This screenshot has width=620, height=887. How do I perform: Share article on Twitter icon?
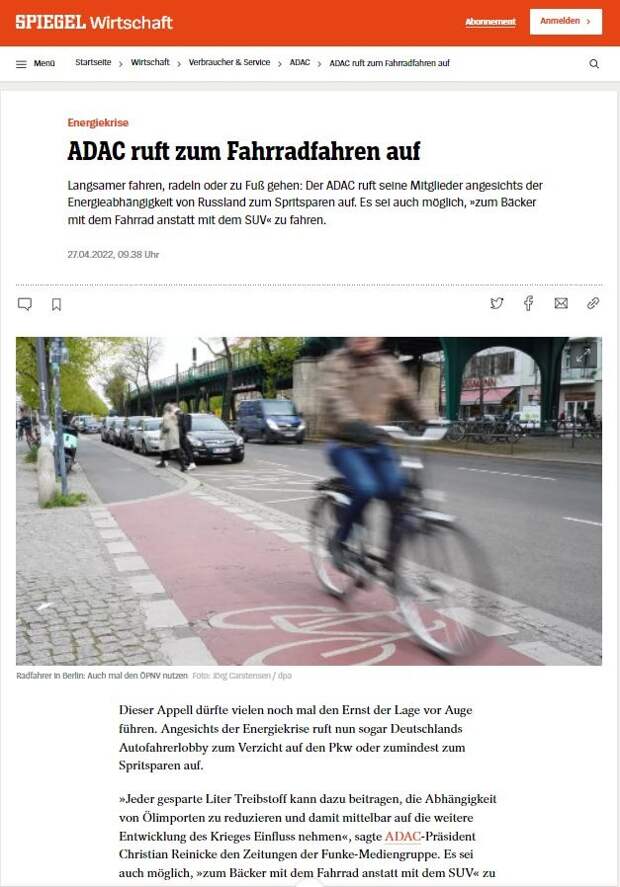point(497,303)
